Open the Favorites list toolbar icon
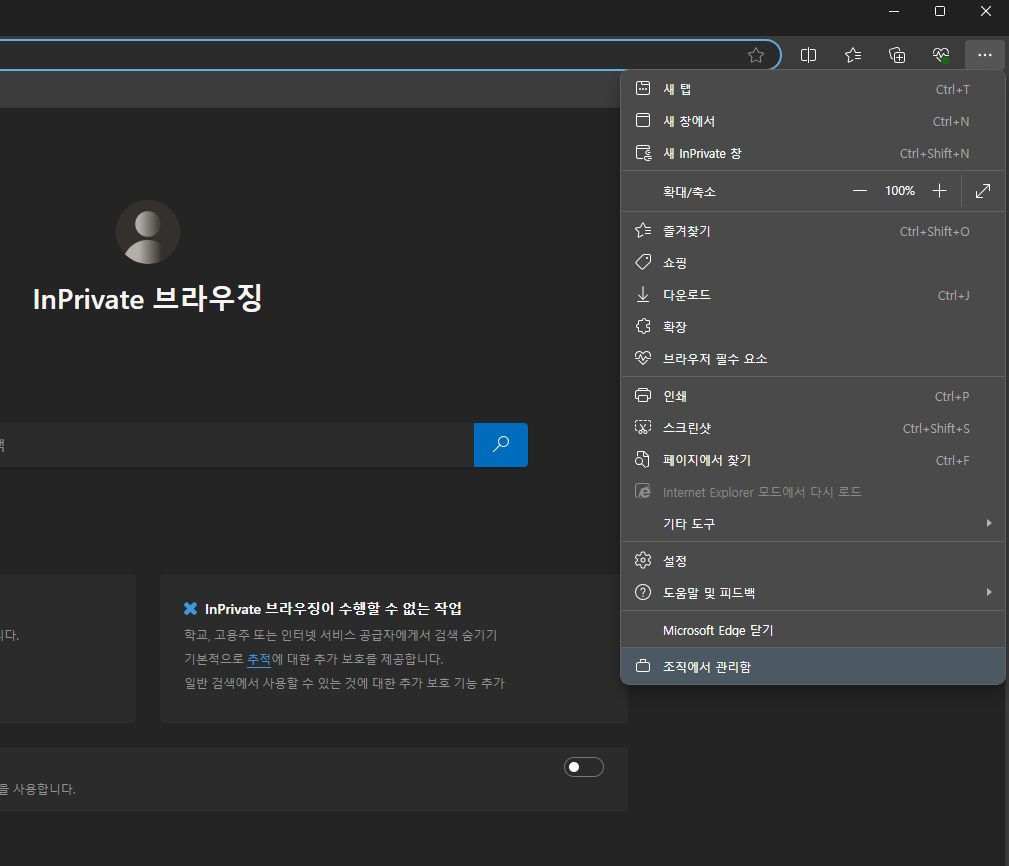The image size is (1009, 866). coord(853,55)
